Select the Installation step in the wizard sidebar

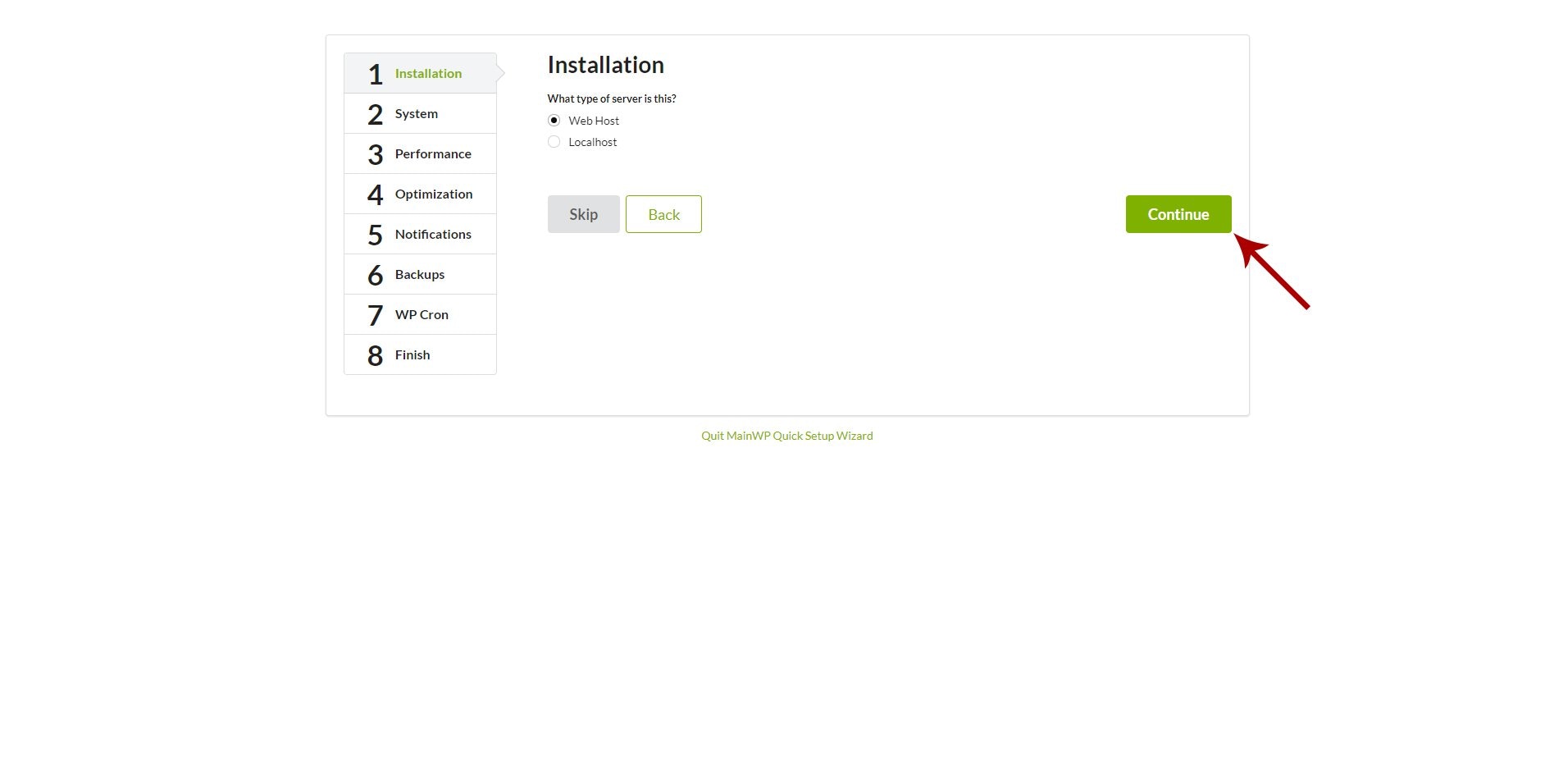coord(428,73)
